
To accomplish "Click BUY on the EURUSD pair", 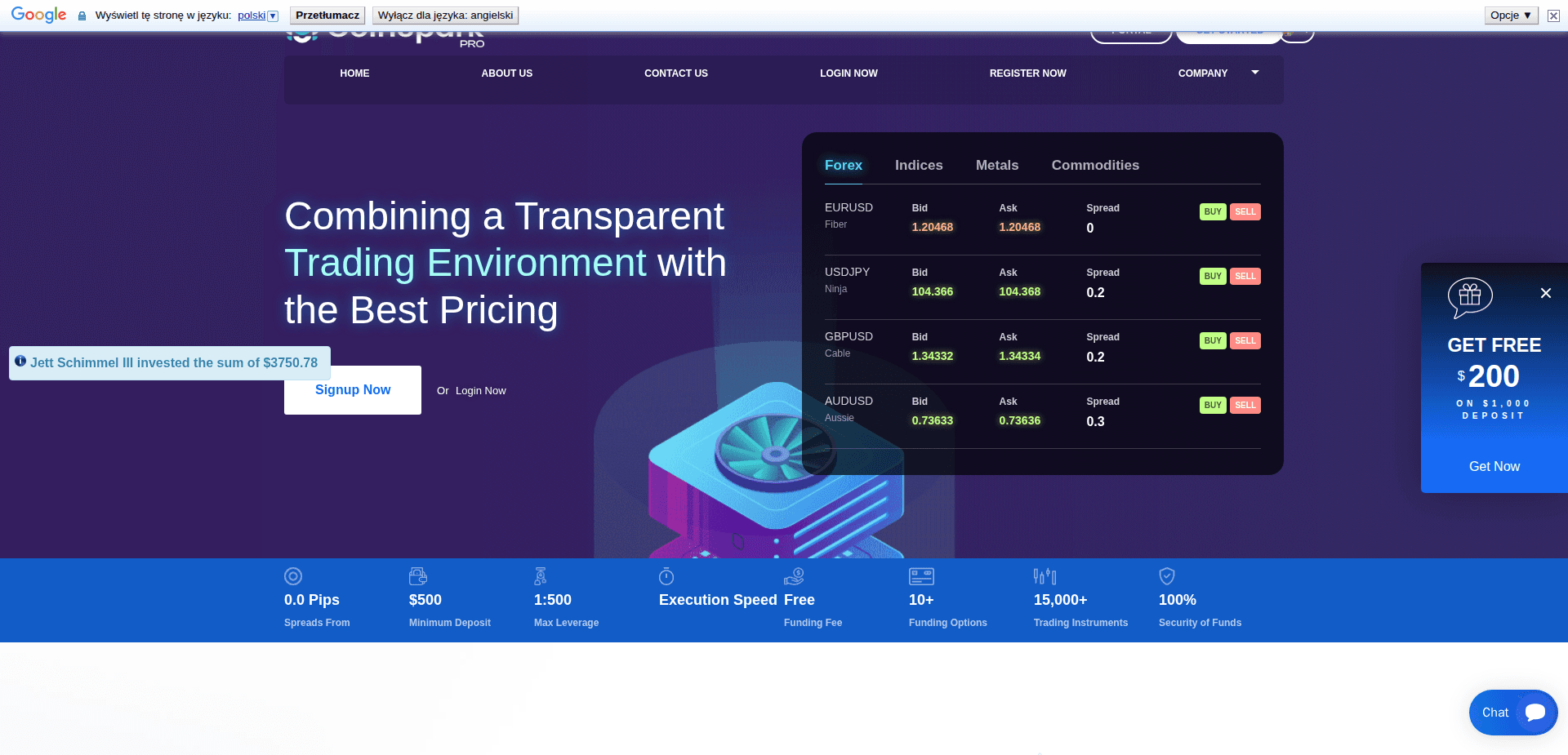I will [x=1212, y=211].
